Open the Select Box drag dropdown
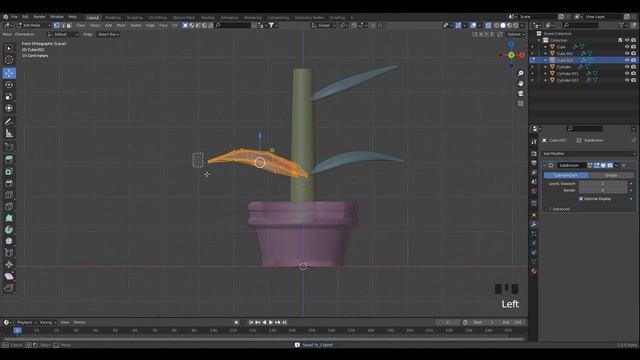The height and width of the screenshot is (360, 640). (x=108, y=34)
